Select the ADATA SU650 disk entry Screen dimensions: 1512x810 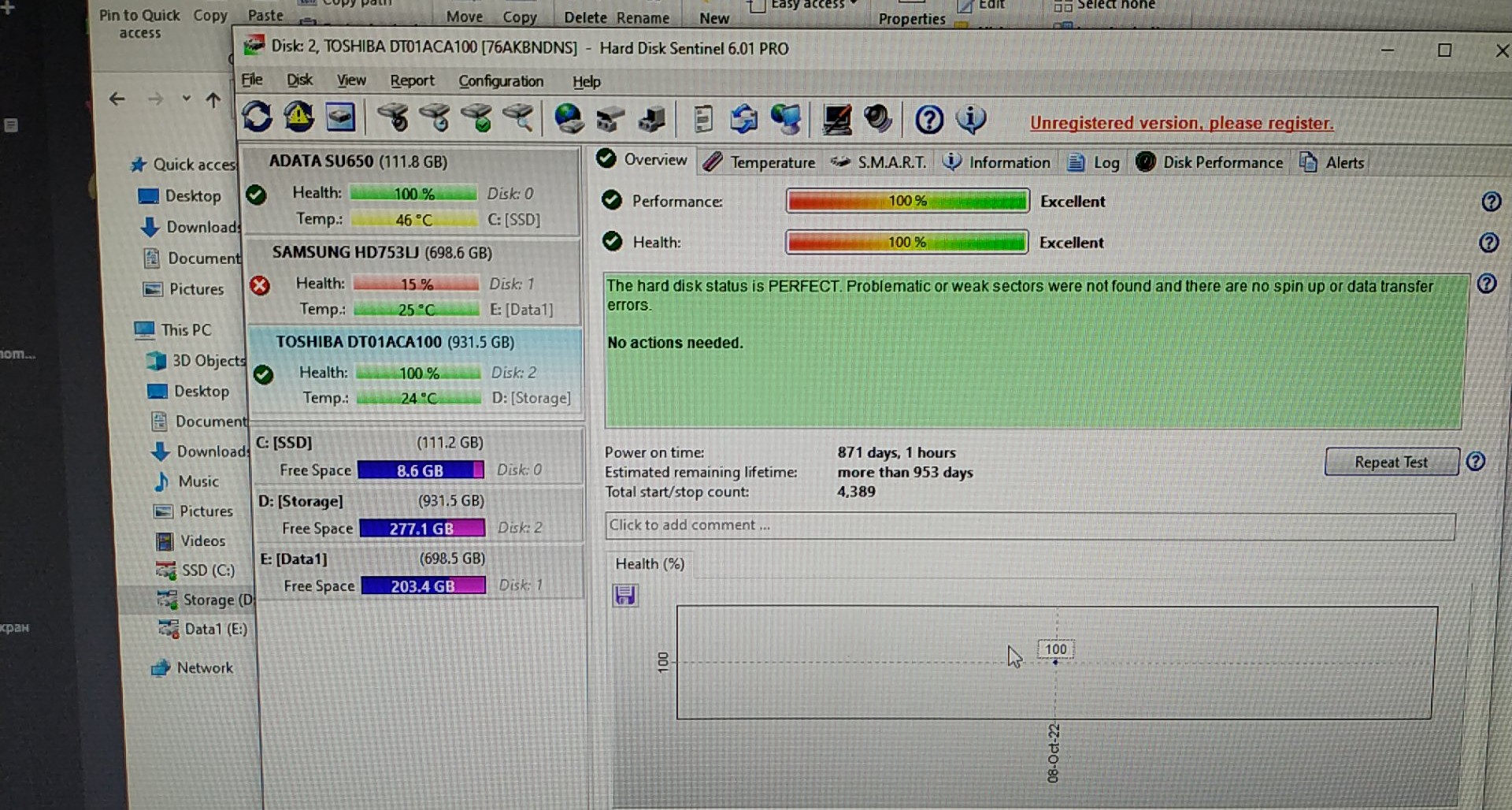[x=413, y=191]
